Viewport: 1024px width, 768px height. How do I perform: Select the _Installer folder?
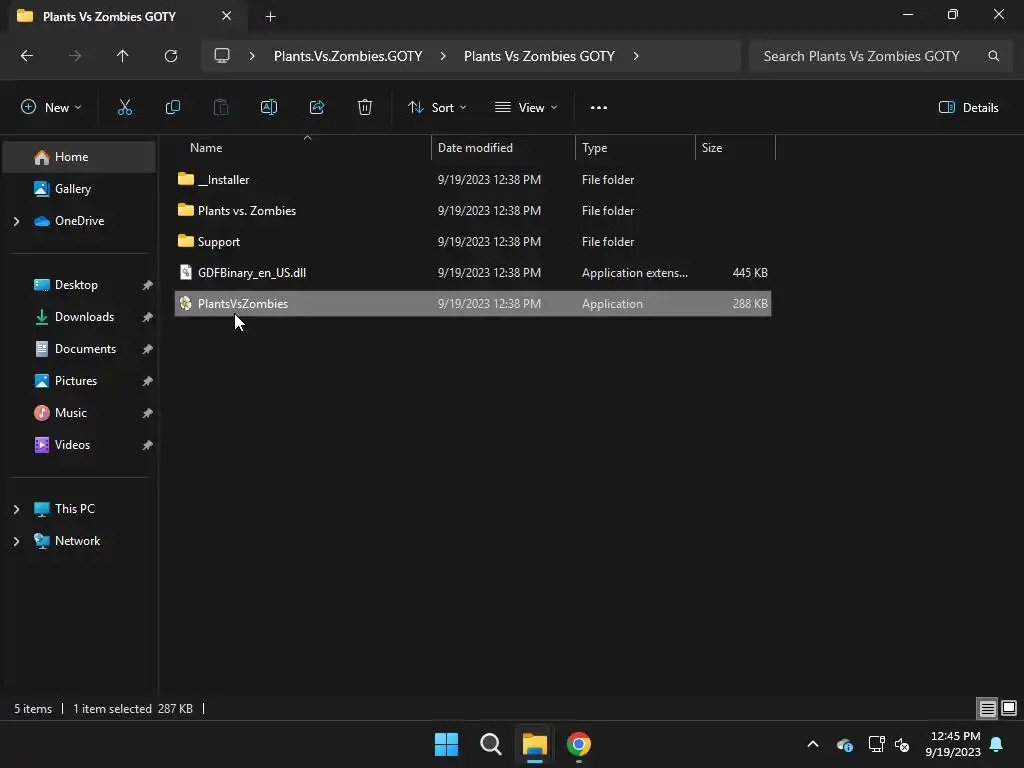pyautogui.click(x=473, y=180)
